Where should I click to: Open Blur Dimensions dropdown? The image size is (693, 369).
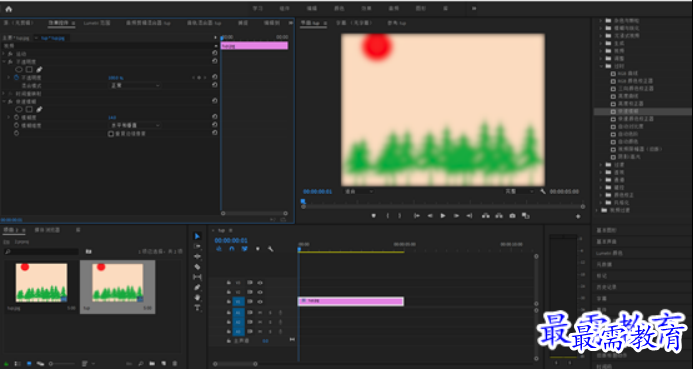coord(135,126)
